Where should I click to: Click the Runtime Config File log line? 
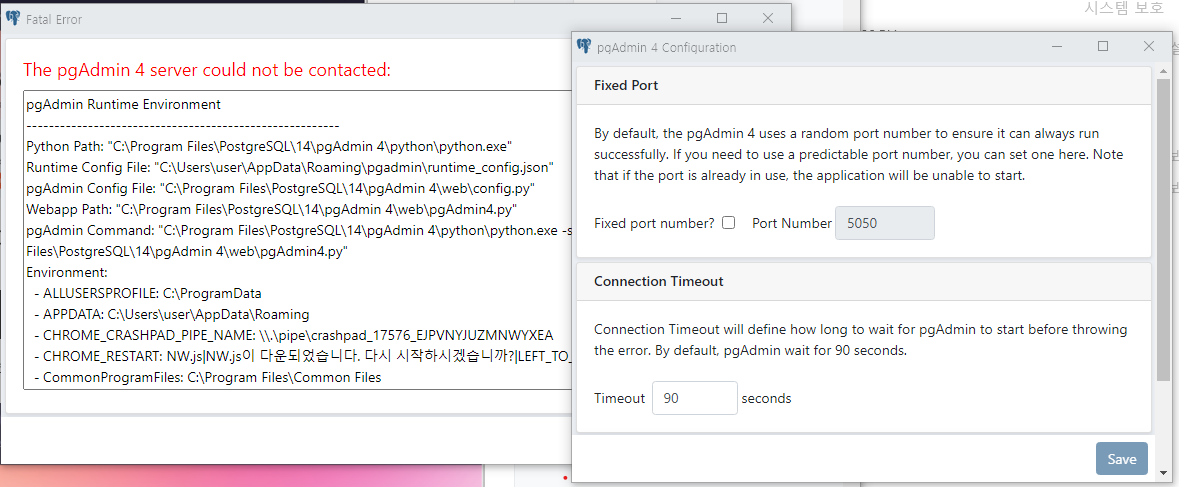[x=290, y=166]
